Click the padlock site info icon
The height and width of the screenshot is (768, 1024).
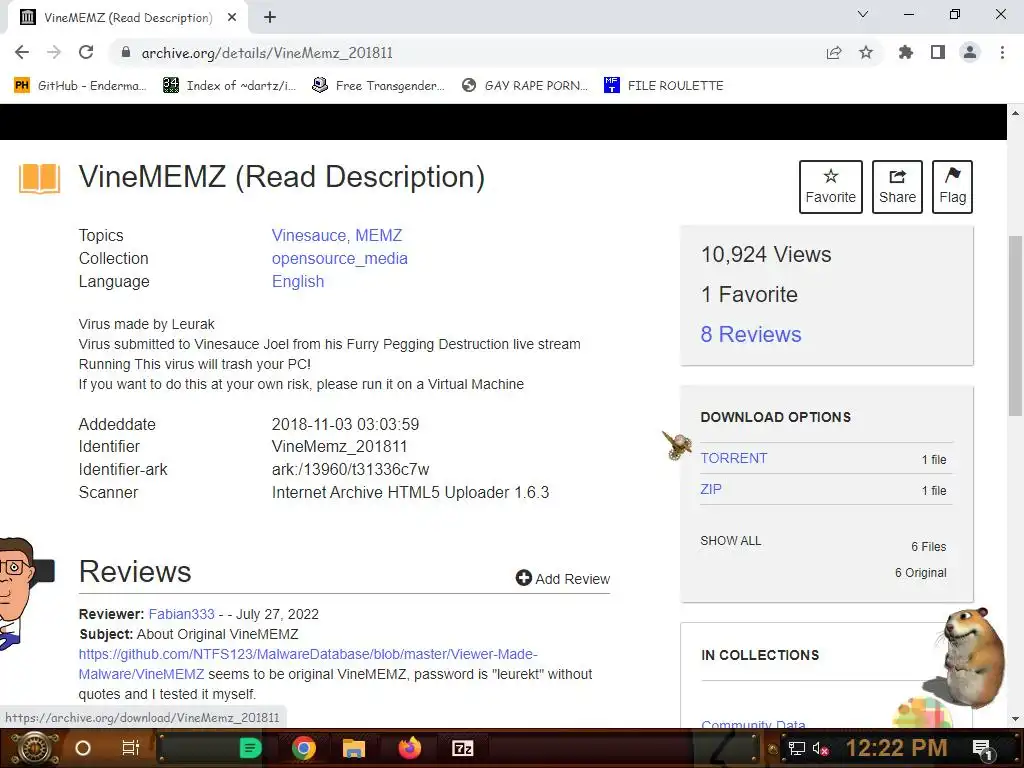point(126,52)
